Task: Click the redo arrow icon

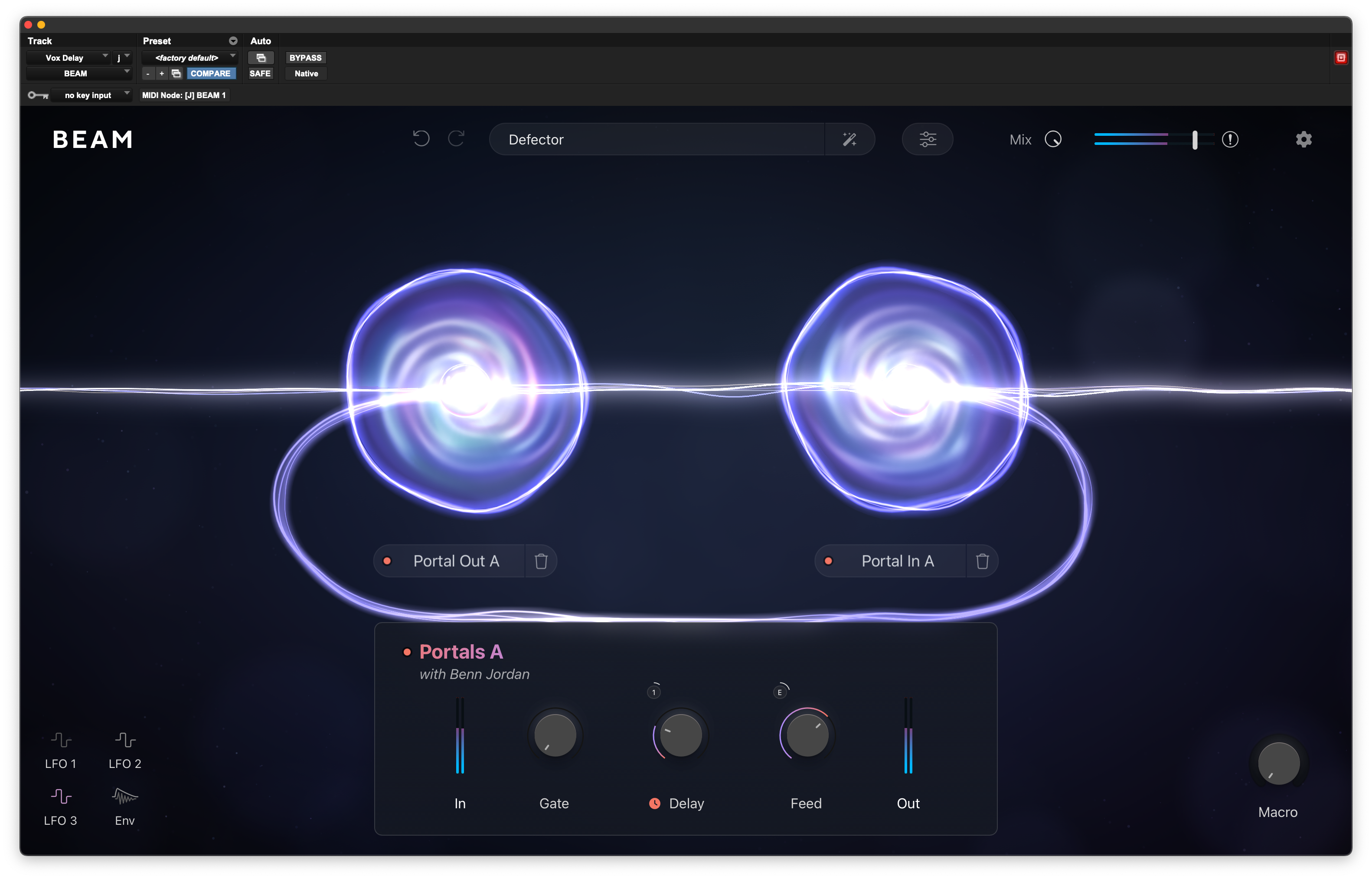Action: [x=456, y=139]
